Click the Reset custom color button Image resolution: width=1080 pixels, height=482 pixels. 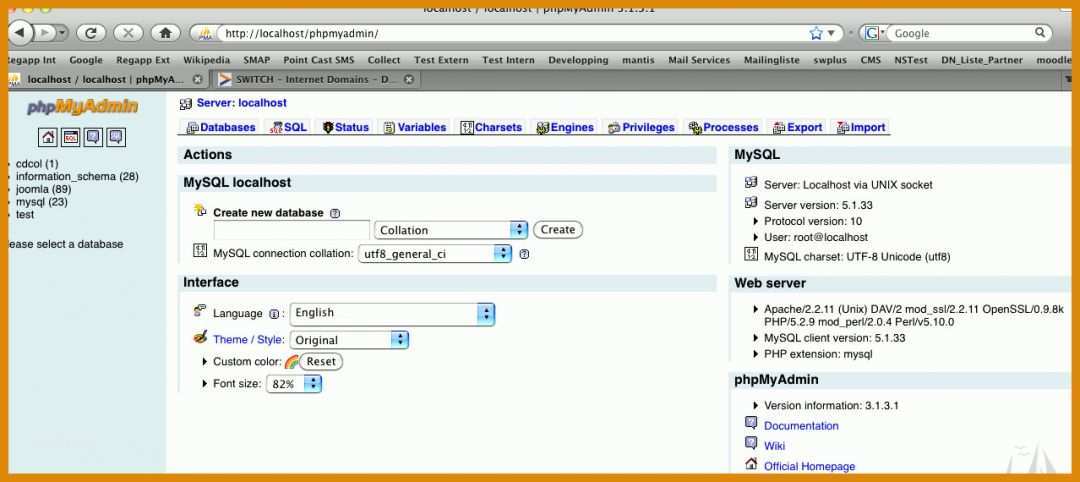click(x=321, y=362)
